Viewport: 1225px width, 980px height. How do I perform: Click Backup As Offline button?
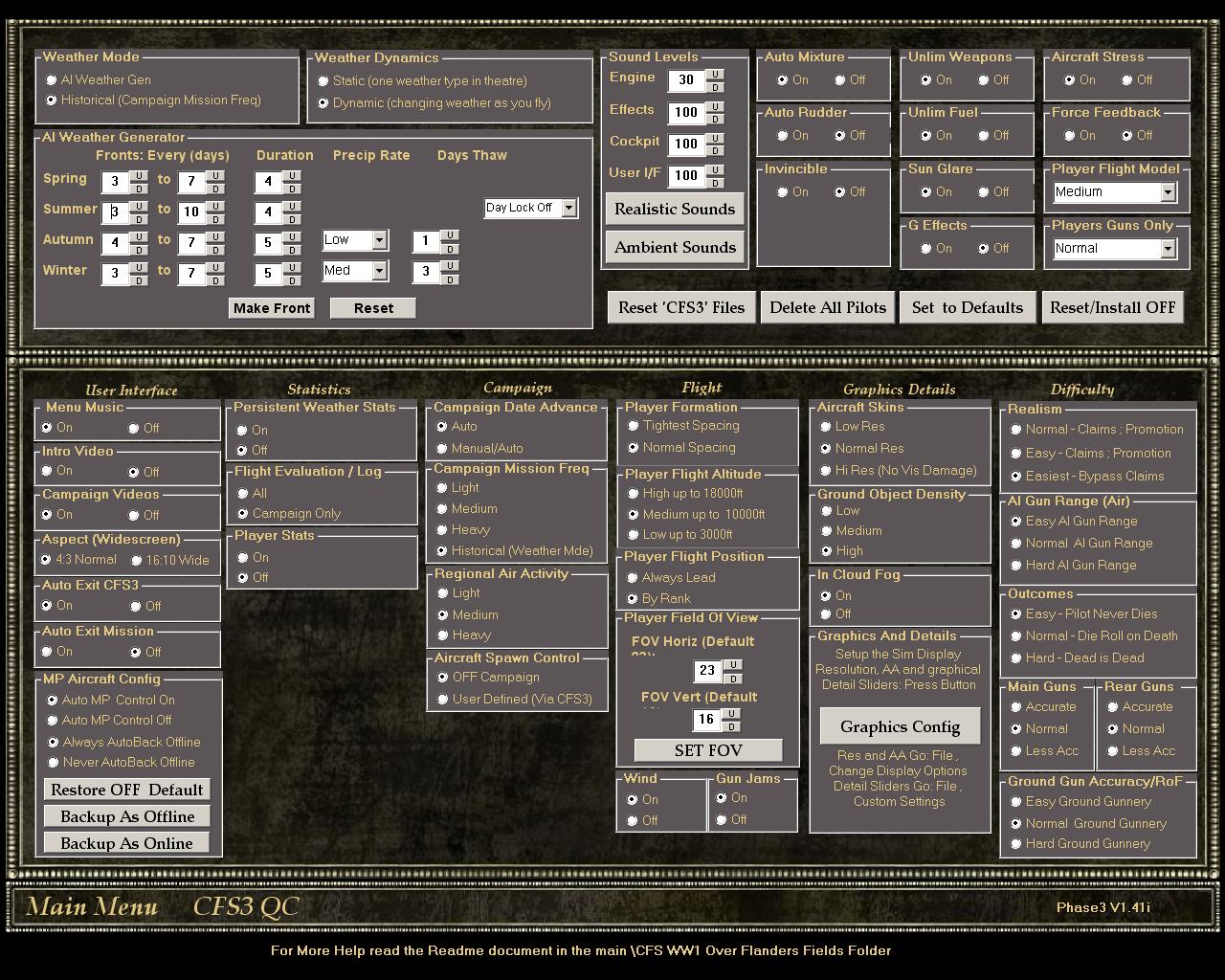coord(127,817)
